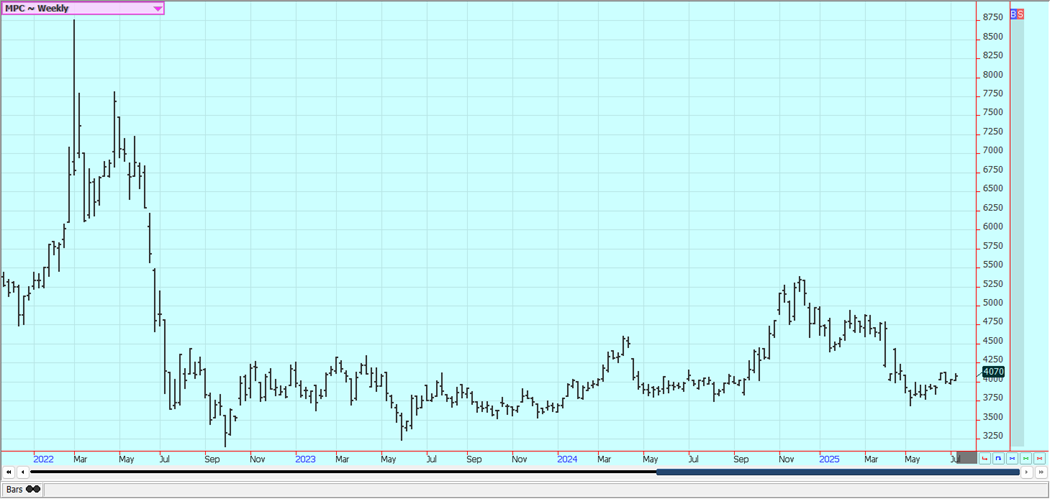The width and height of the screenshot is (1050, 499).
Task: Click the 2023 year label on time axis
Action: coord(305,459)
